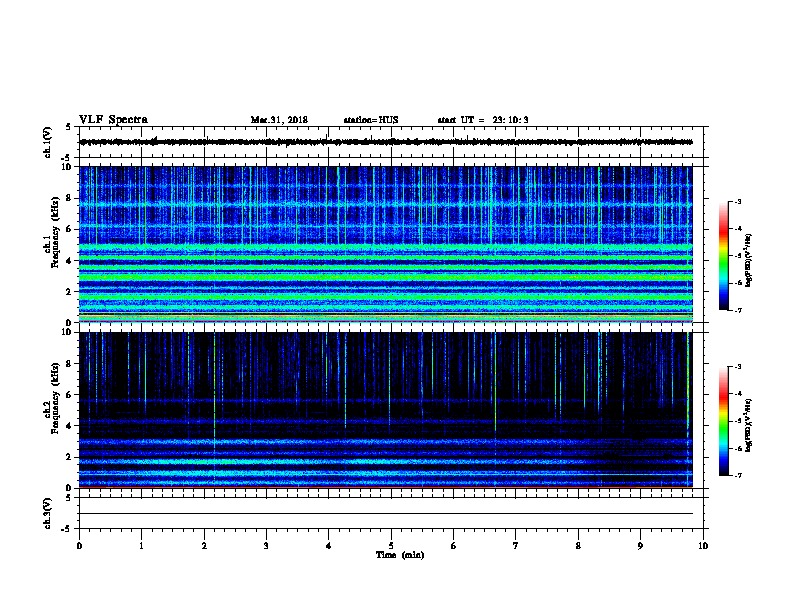Image resolution: width=792 pixels, height=612 pixels.
Task: Click the ch.2 colorbar log(PSD) label
Action: tap(749, 426)
